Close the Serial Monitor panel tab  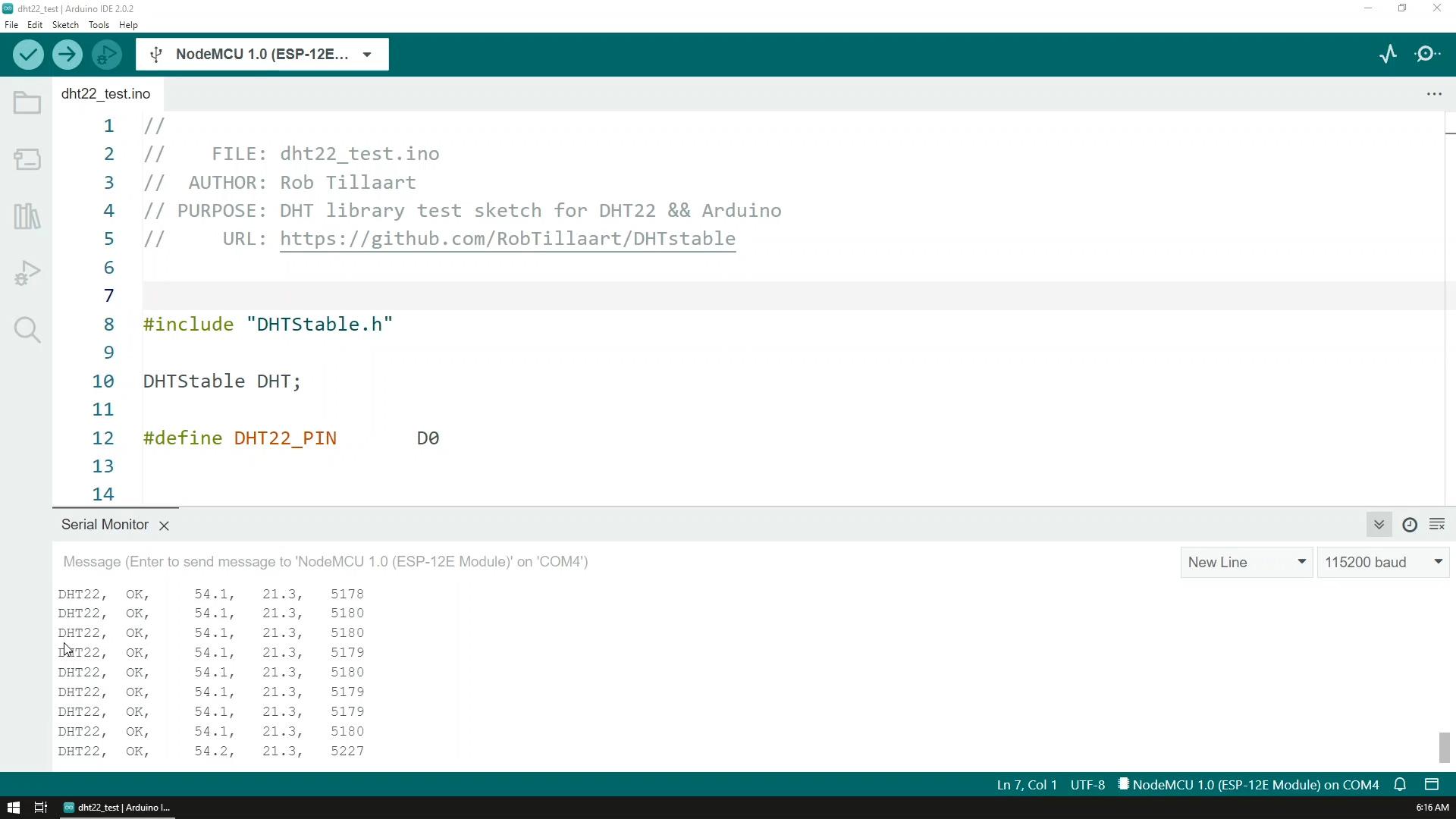pyautogui.click(x=164, y=526)
